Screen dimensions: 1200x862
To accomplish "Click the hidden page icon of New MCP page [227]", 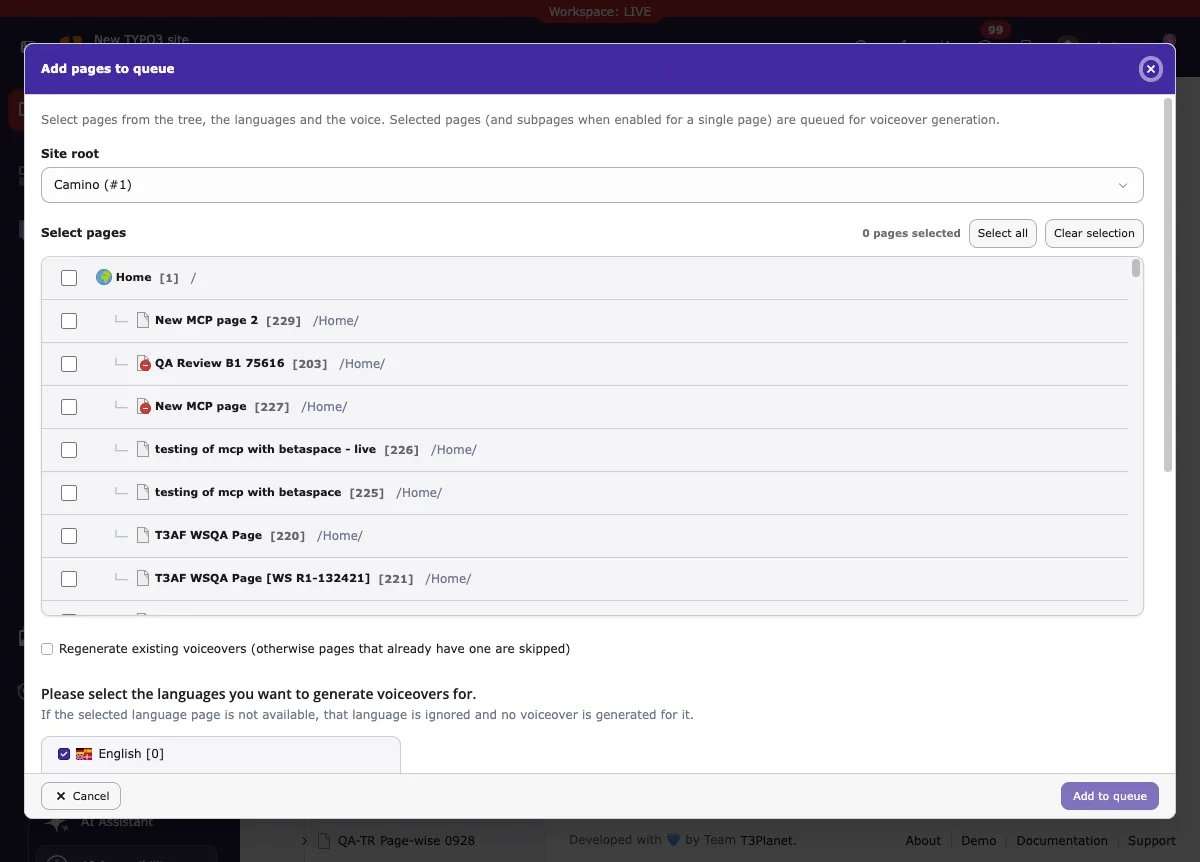I will click(143, 406).
